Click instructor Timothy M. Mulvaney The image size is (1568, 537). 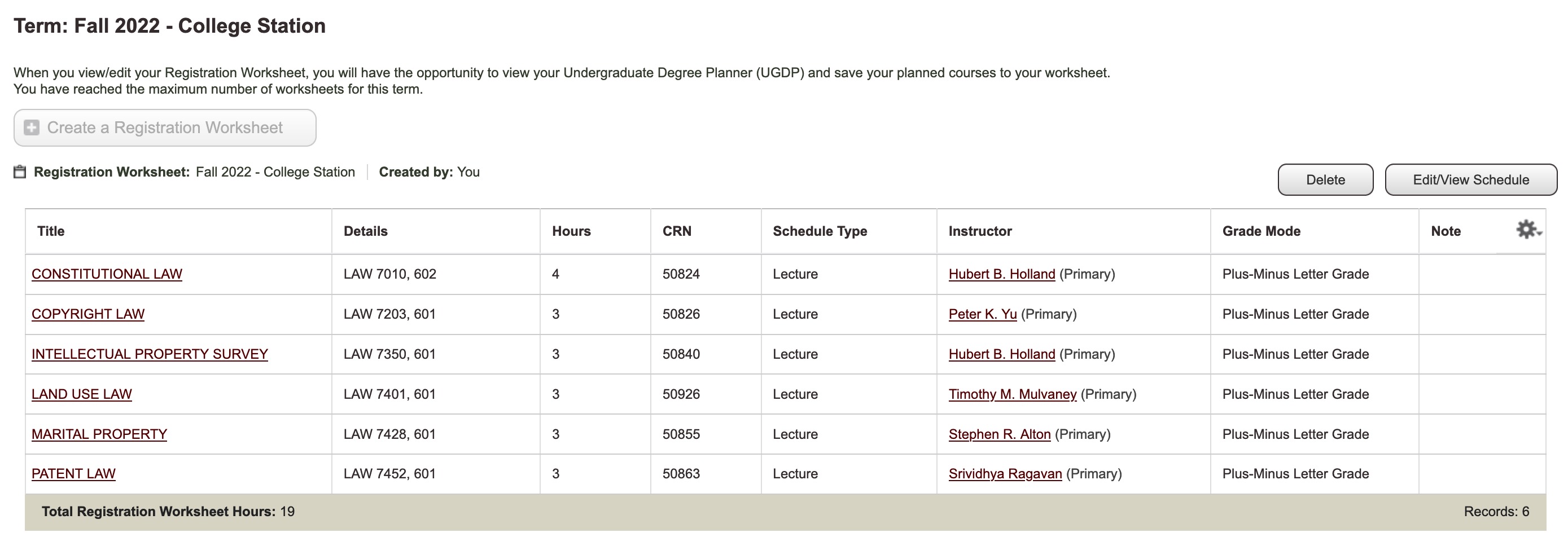click(1011, 394)
